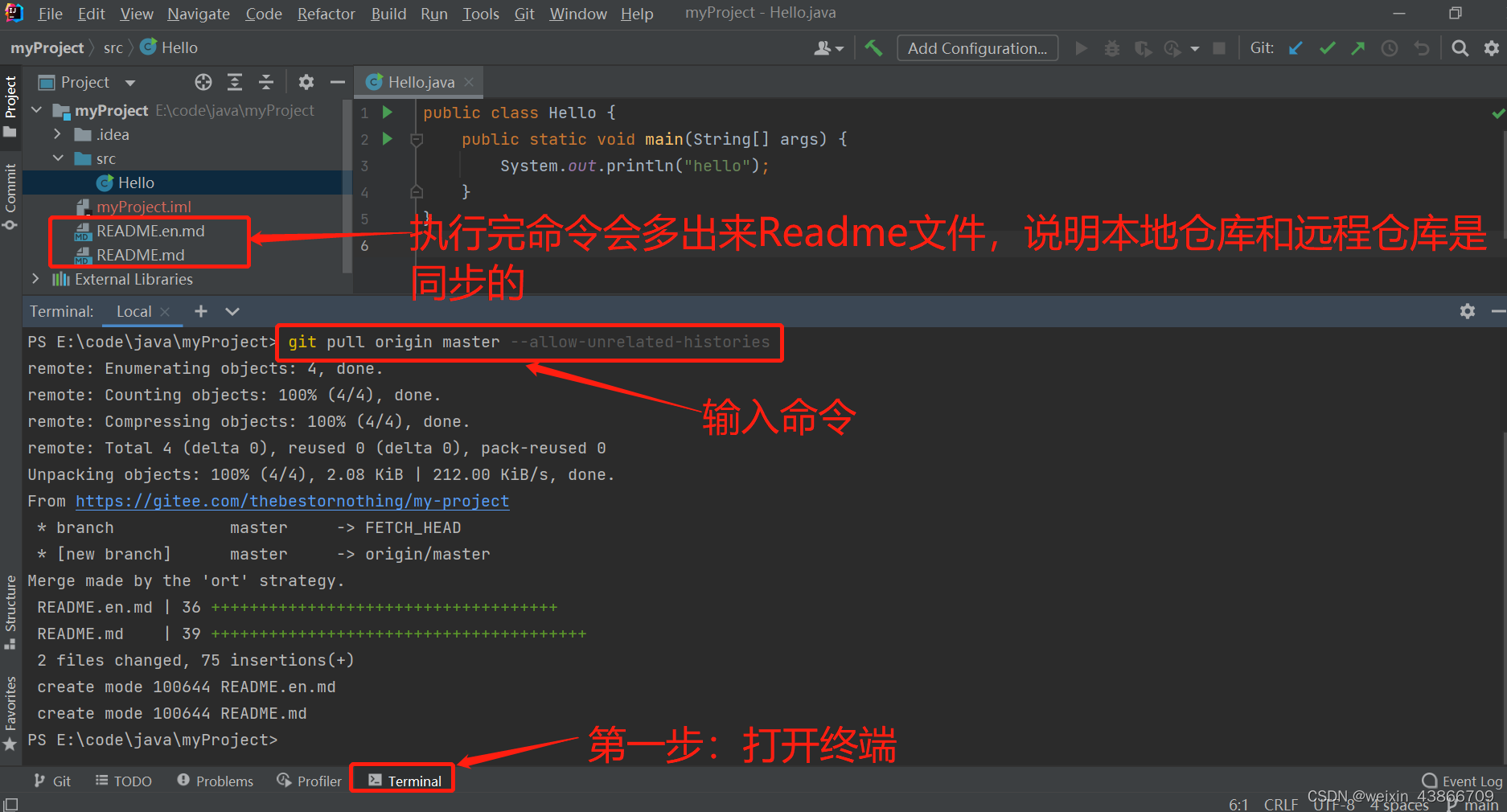
Task: Click Add Configuration button
Action: (x=977, y=48)
